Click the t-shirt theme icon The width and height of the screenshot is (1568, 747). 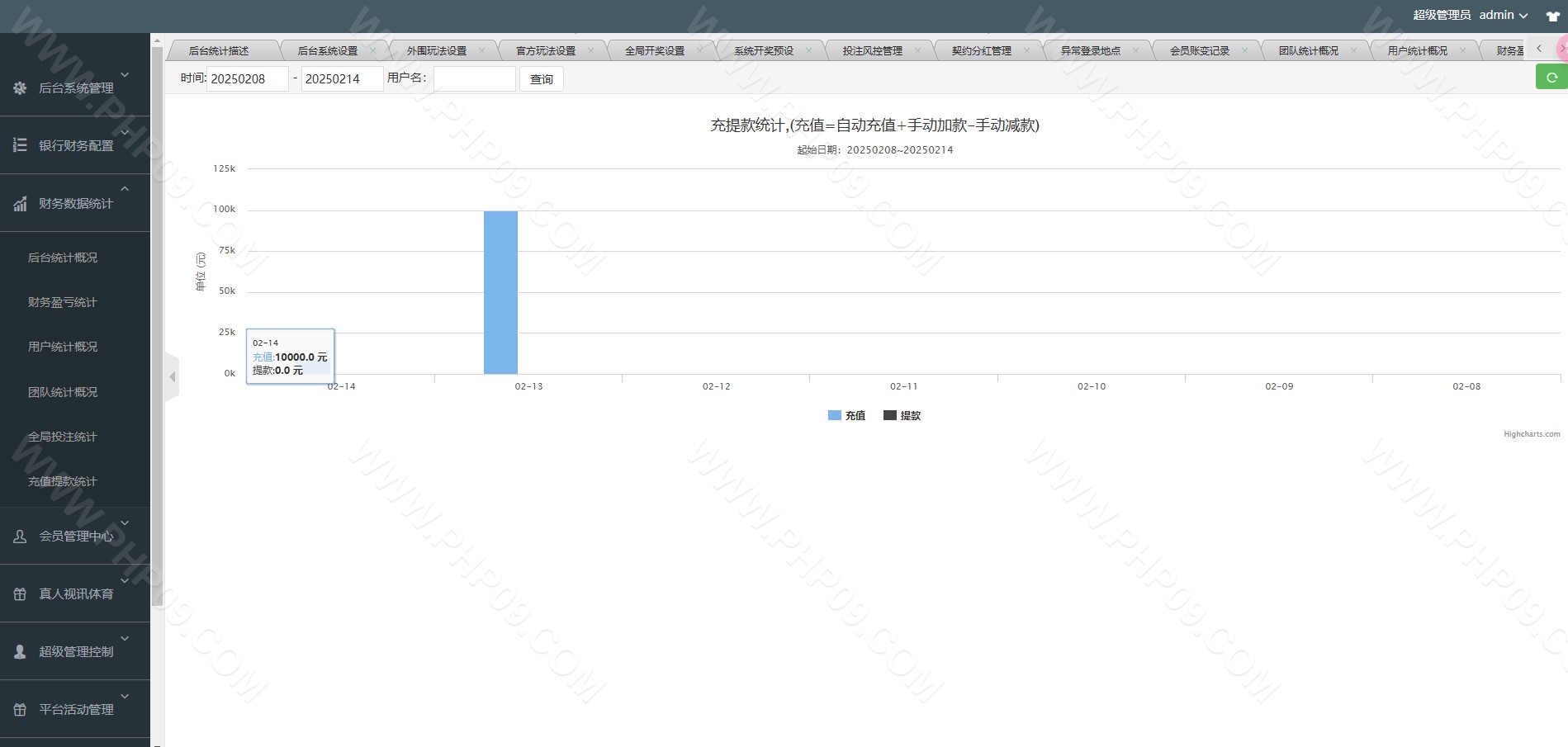tap(1552, 16)
